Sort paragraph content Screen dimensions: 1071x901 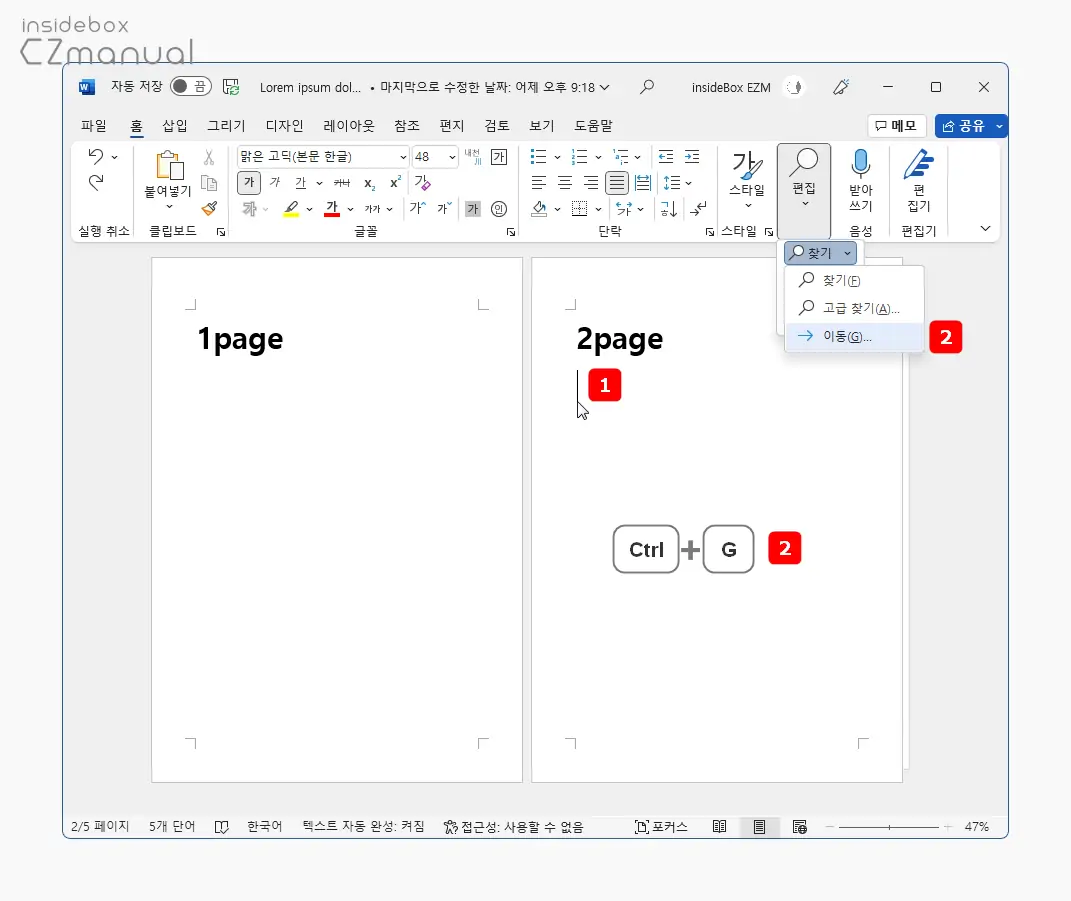click(x=669, y=209)
